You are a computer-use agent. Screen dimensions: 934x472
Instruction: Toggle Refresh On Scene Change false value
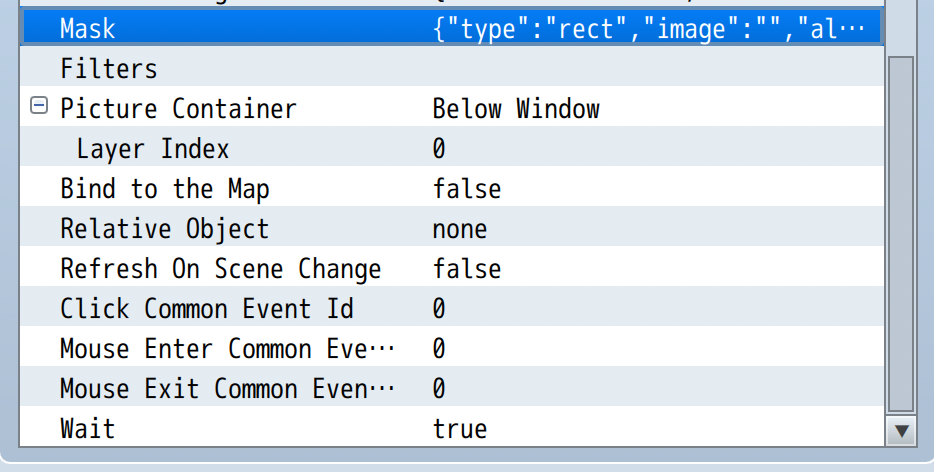tap(467, 269)
